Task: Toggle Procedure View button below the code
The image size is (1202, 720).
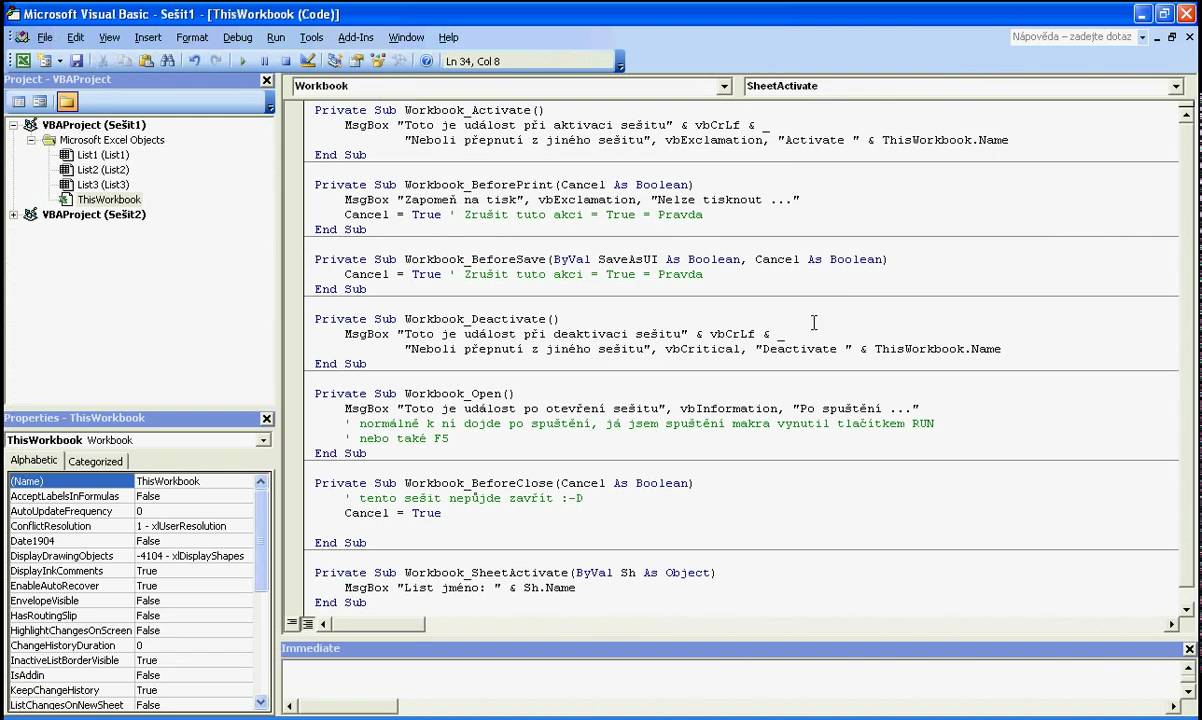Action: coord(292,623)
